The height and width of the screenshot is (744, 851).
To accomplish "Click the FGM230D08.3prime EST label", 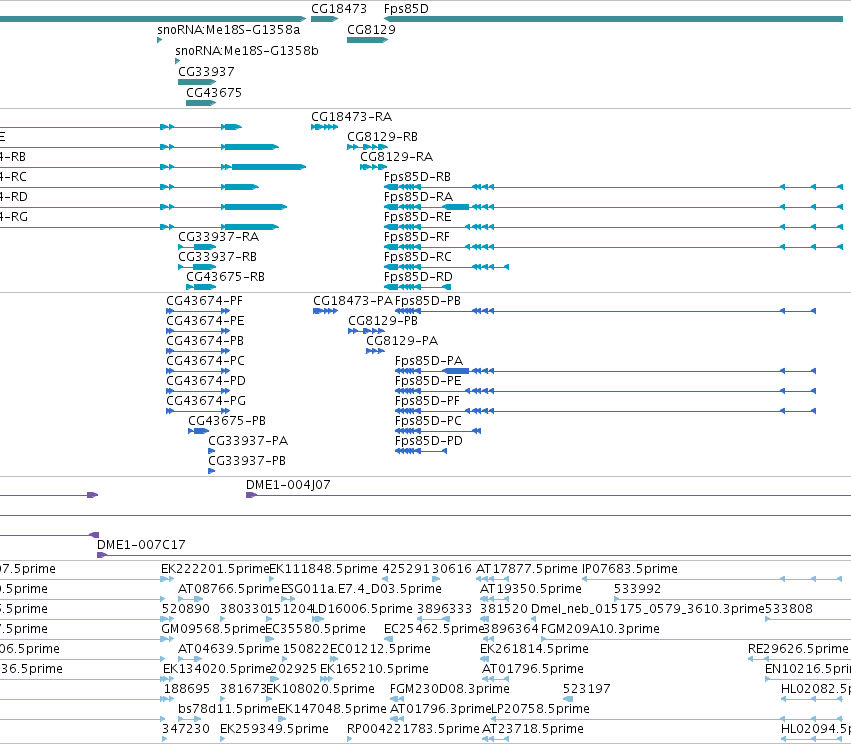I will [449, 689].
